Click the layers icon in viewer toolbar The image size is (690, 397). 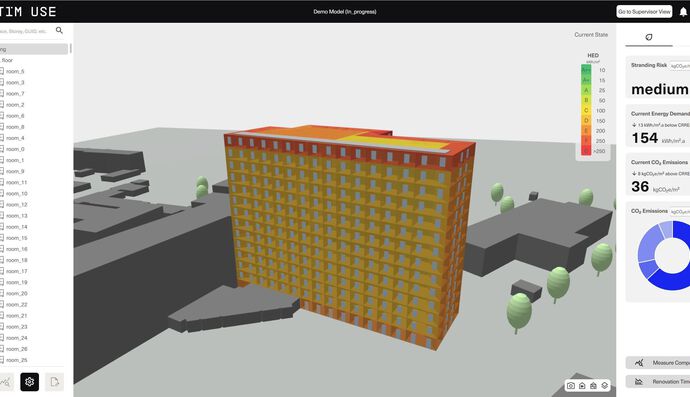605,386
